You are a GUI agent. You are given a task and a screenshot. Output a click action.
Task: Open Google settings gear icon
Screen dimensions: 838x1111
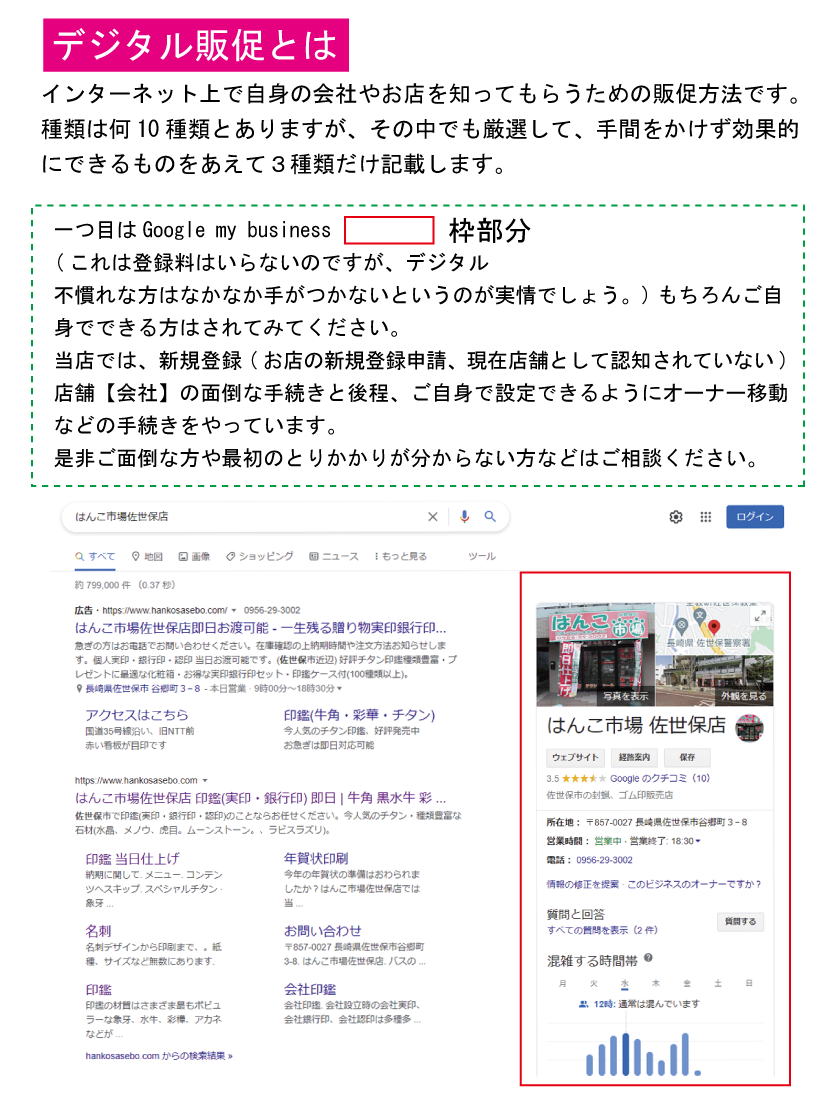pyautogui.click(x=676, y=517)
